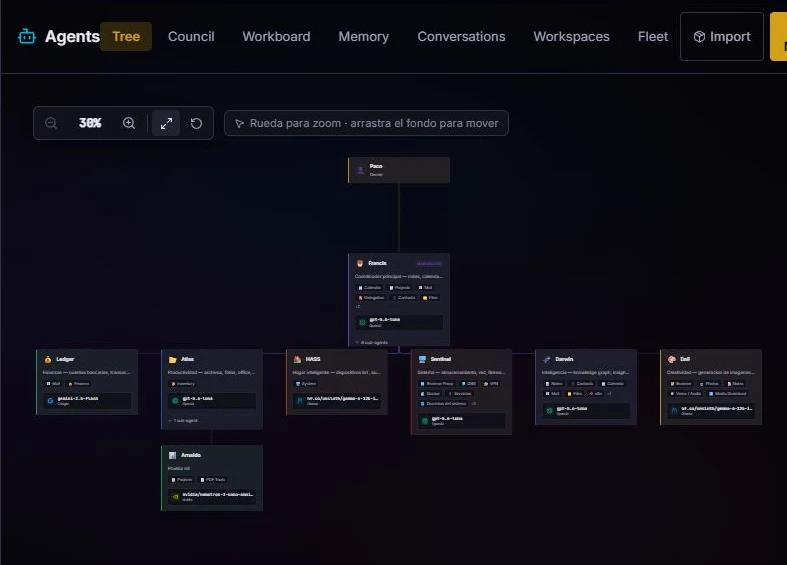
Task: Click the Darwin agent icon
Action: pyautogui.click(x=547, y=359)
